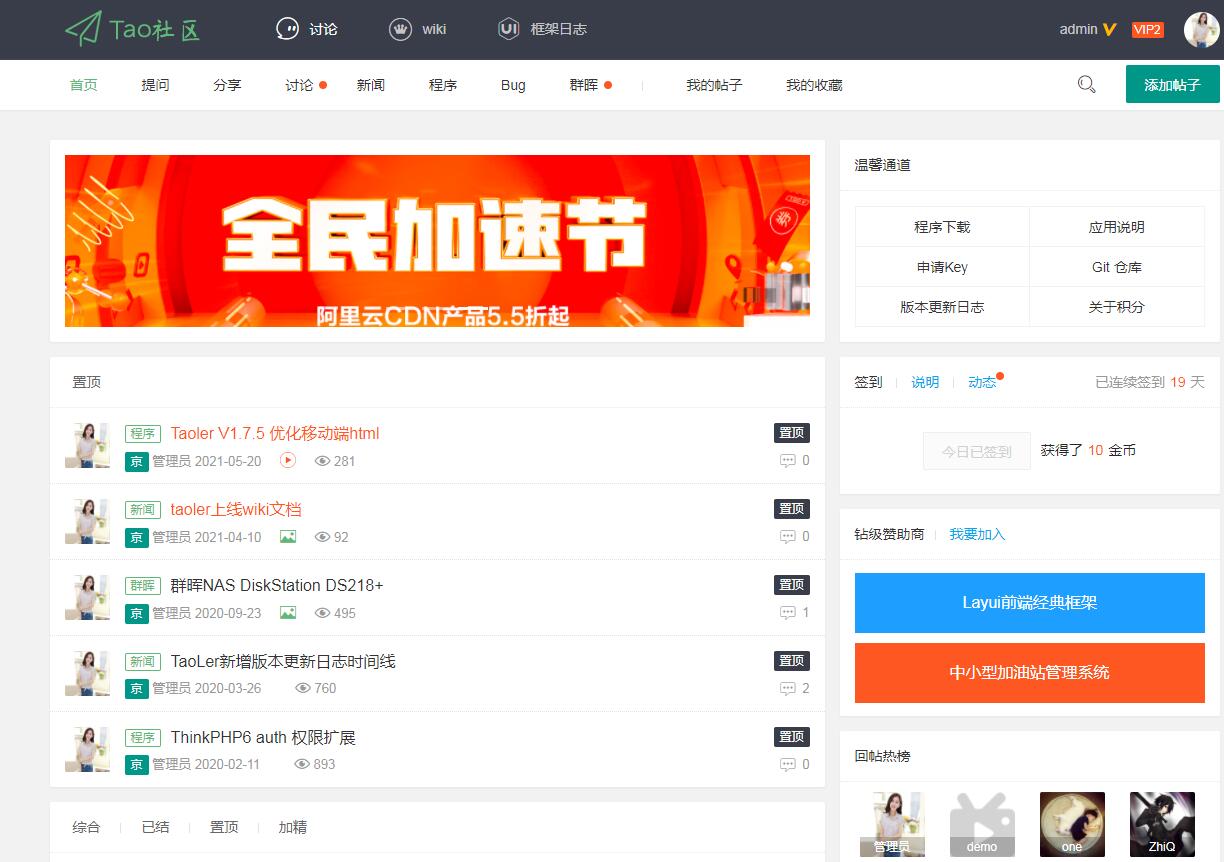Select the 已结 filter tab
1224x862 pixels.
coord(155,827)
